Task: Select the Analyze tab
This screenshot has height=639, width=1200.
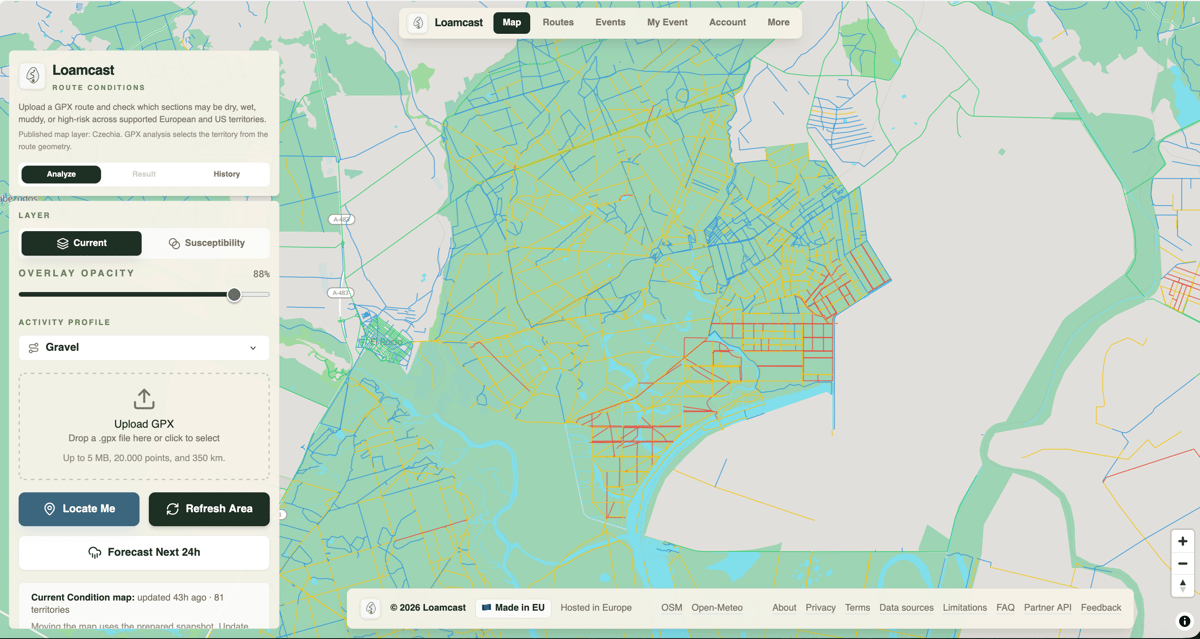Action: (x=61, y=174)
